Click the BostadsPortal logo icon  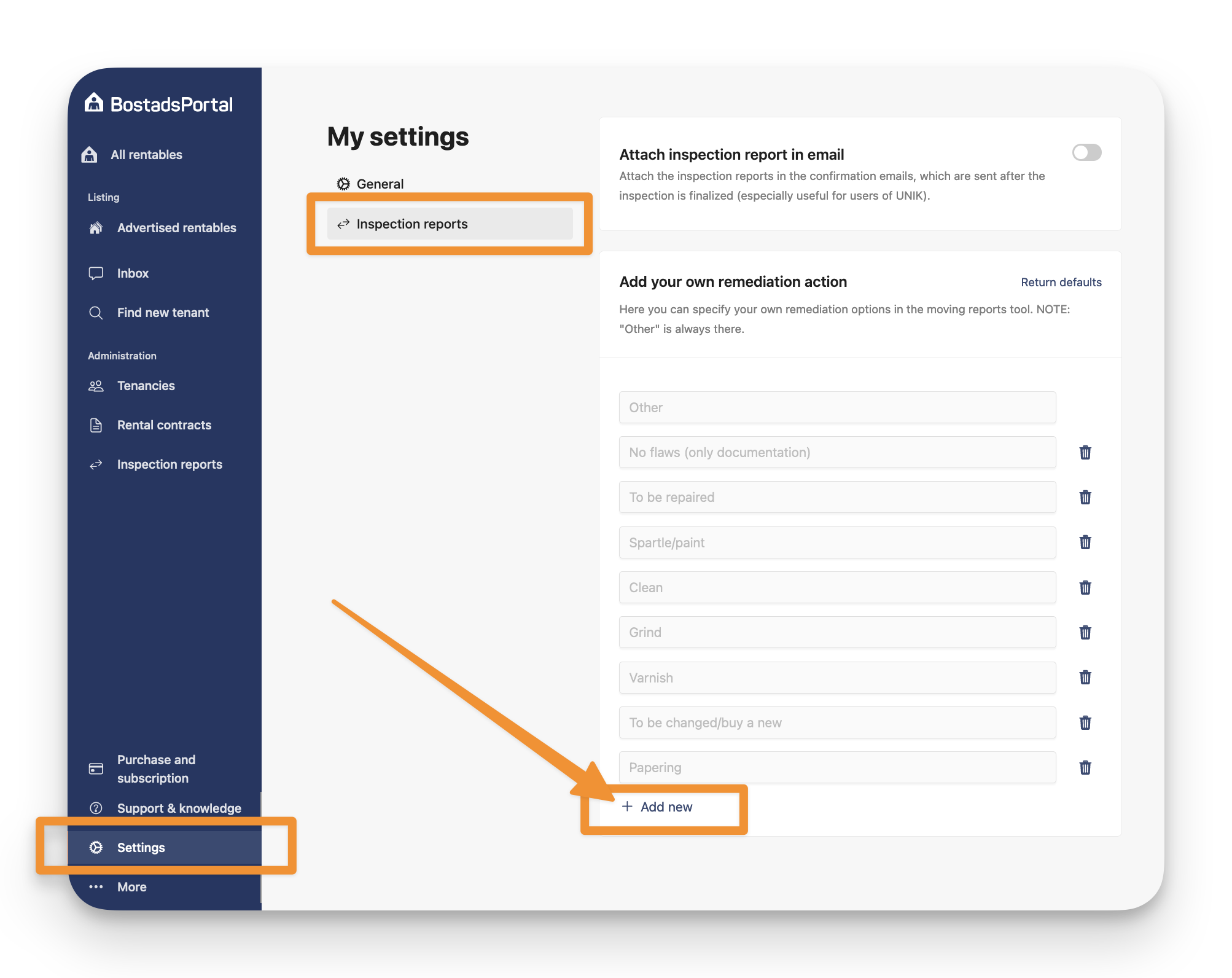(x=94, y=103)
